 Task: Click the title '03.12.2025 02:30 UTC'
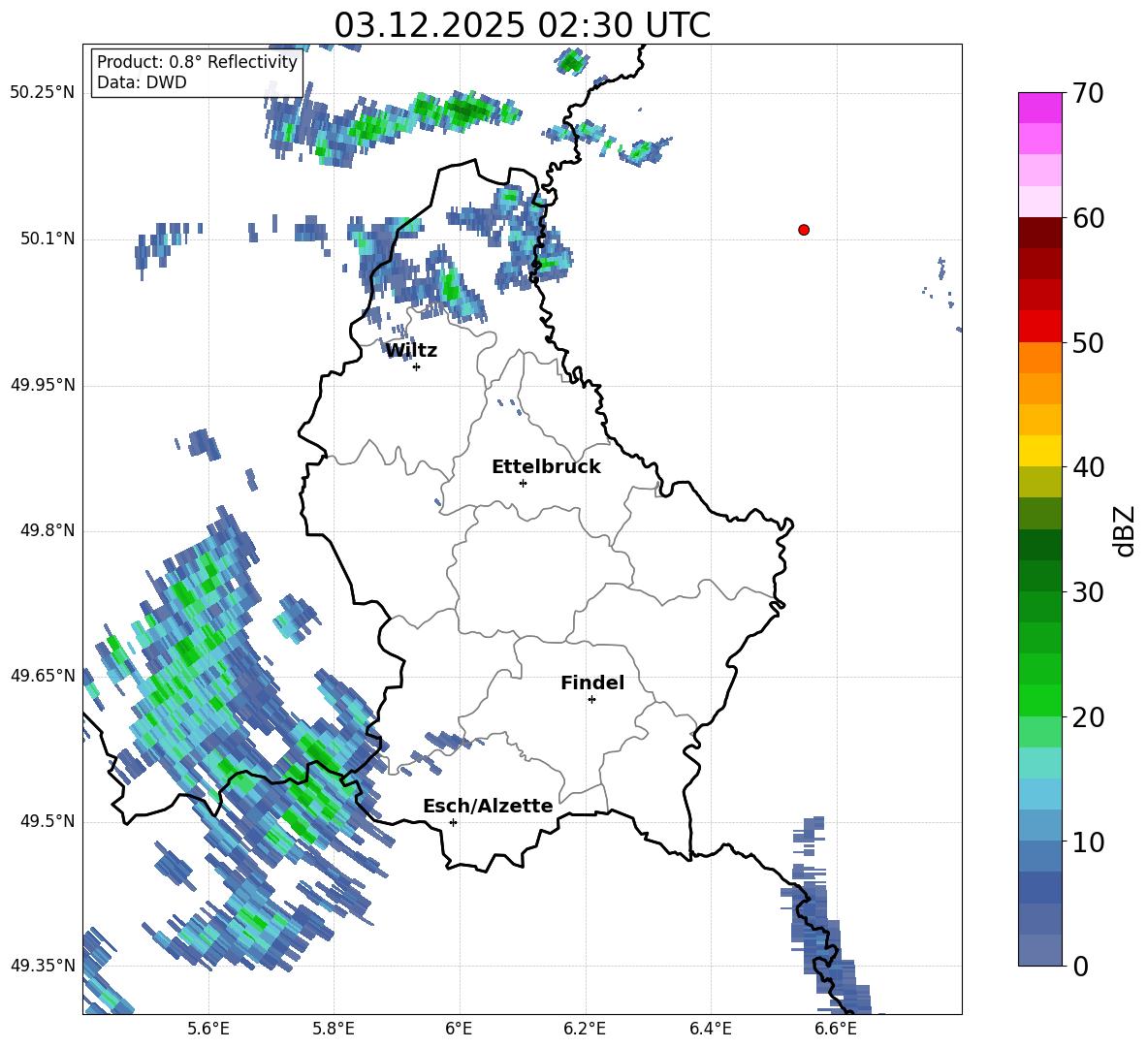pyautogui.click(x=522, y=25)
